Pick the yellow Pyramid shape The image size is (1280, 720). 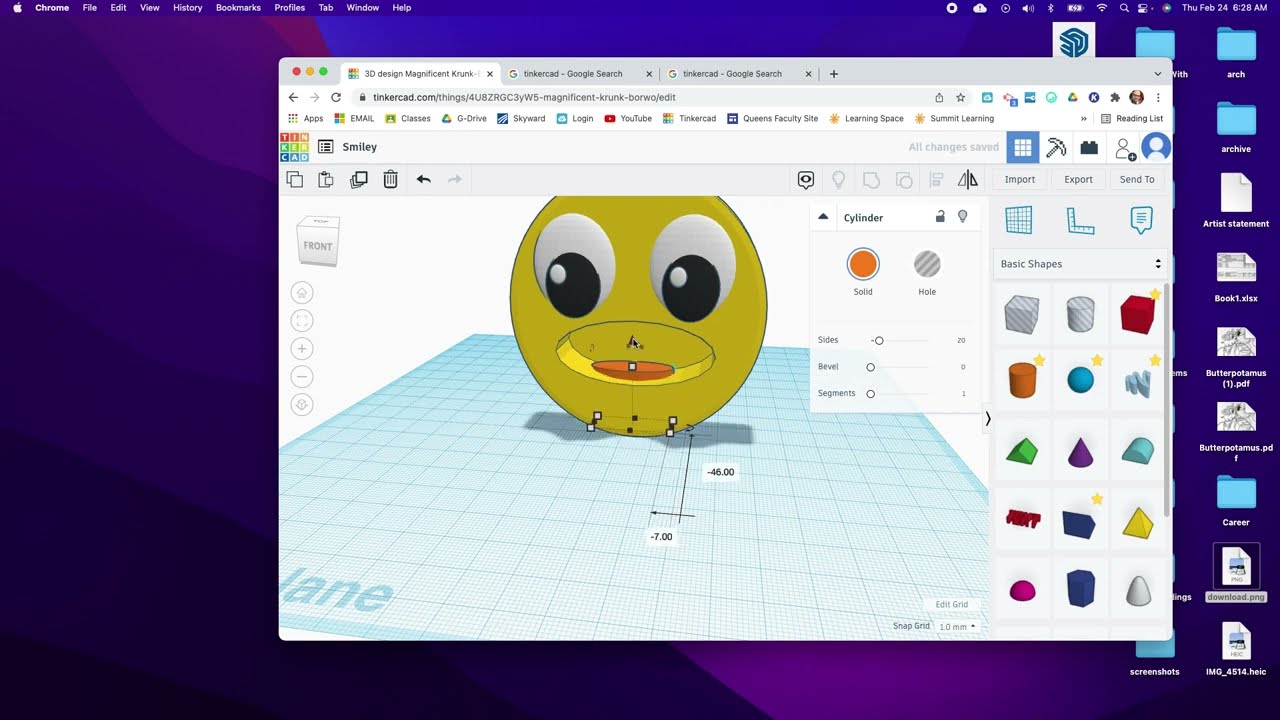pos(1138,523)
